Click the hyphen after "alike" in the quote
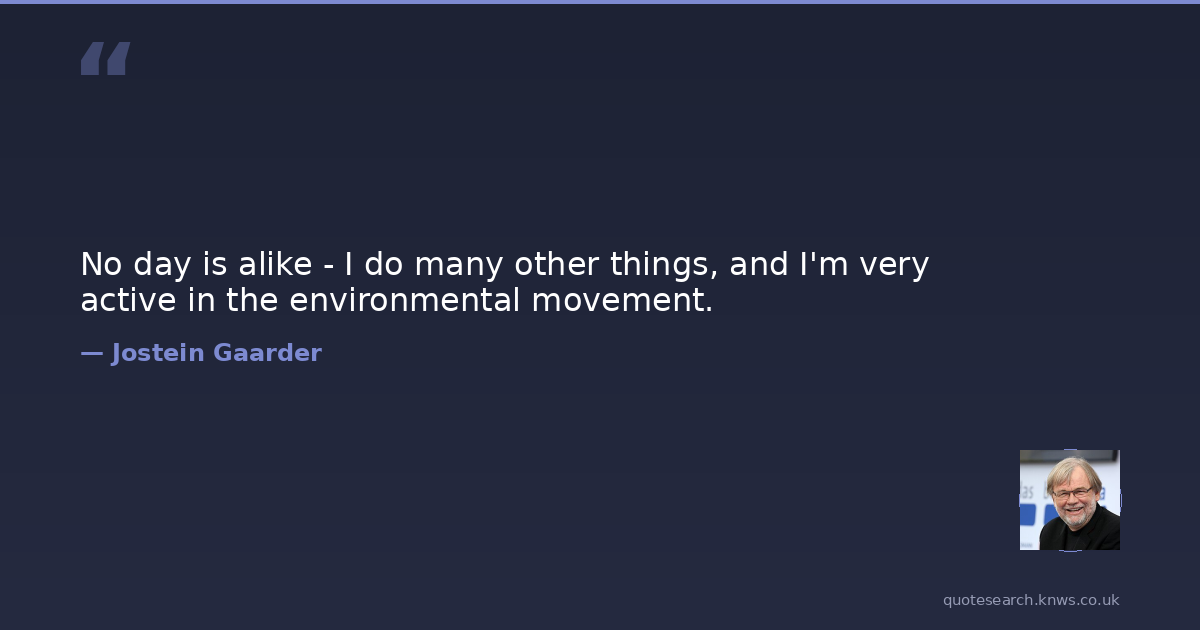Image resolution: width=1200 pixels, height=630 pixels. 329,267
